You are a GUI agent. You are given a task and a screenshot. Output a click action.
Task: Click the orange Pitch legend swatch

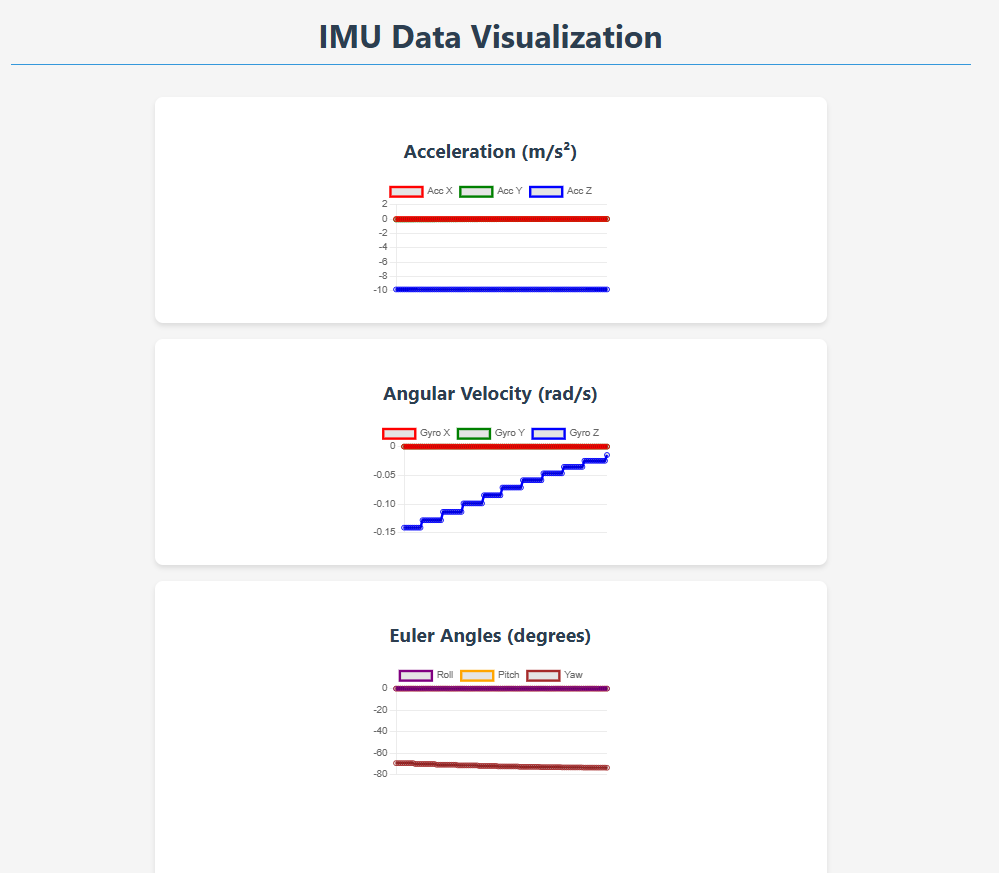click(476, 675)
